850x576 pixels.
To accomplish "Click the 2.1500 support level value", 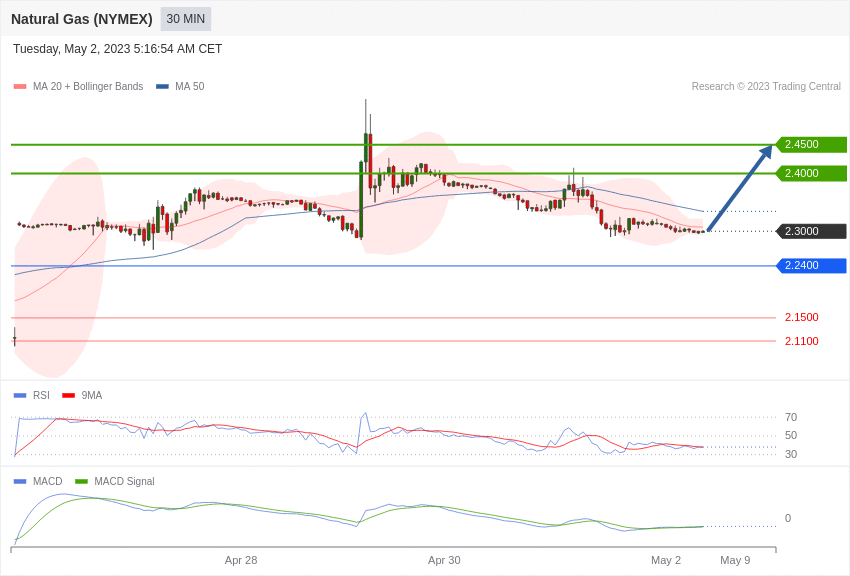I will tap(801, 318).
